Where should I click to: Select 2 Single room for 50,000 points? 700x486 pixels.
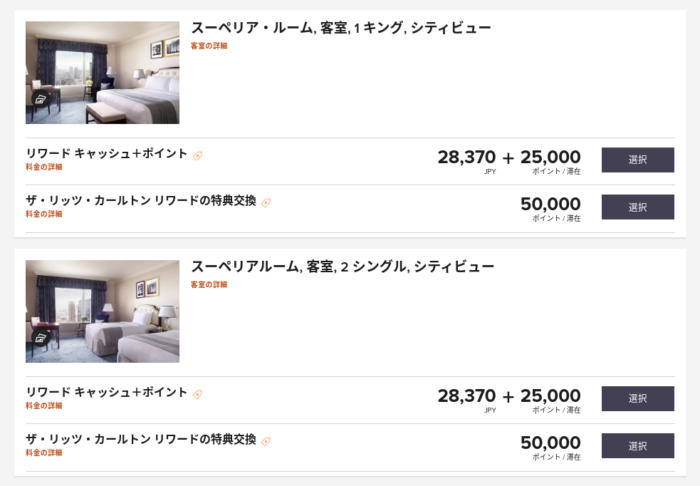click(638, 445)
